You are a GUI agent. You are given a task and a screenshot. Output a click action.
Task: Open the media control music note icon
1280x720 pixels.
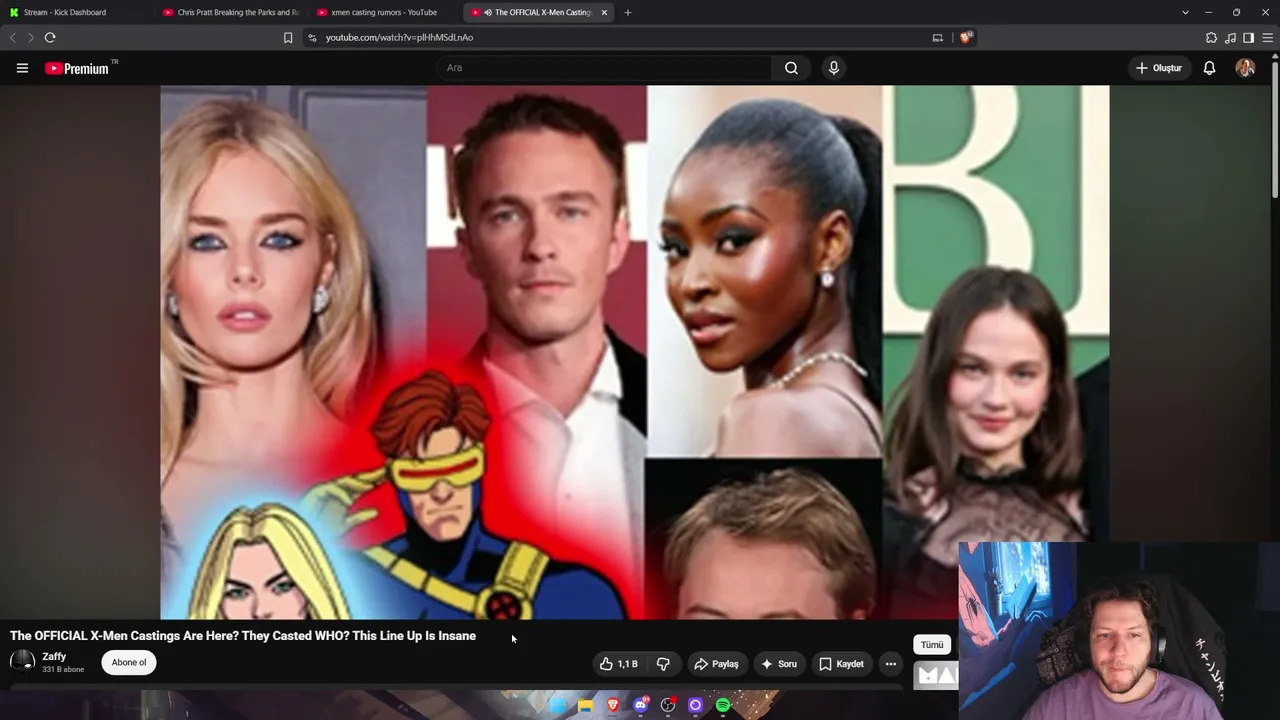[1230, 37]
